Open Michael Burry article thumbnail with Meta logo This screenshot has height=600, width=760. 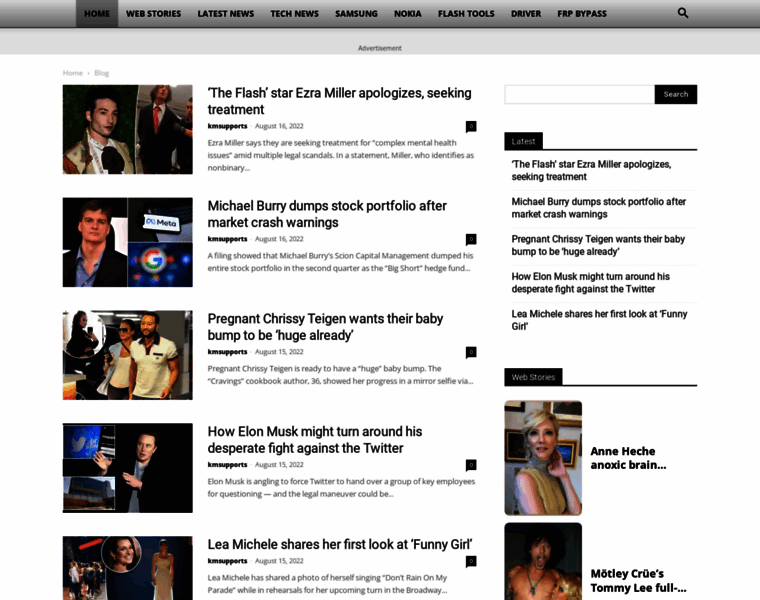pos(127,242)
